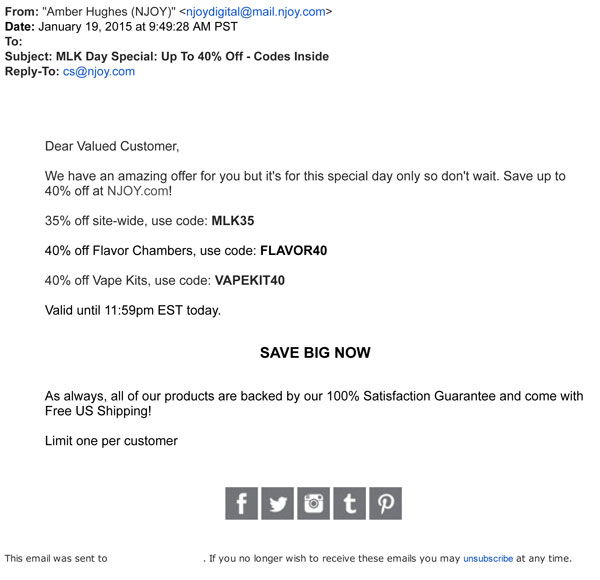Click the Tumblr icon
Screen dimensions: 600x580
(x=349, y=503)
